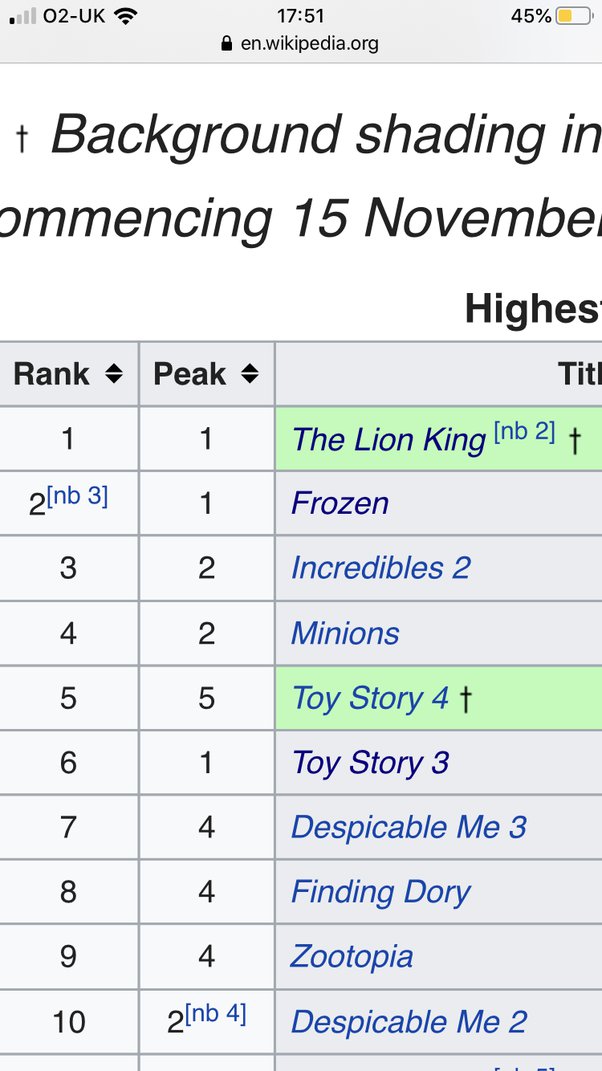Open the Despicable Me 3 link
The width and height of the screenshot is (602, 1071).
pos(409,827)
